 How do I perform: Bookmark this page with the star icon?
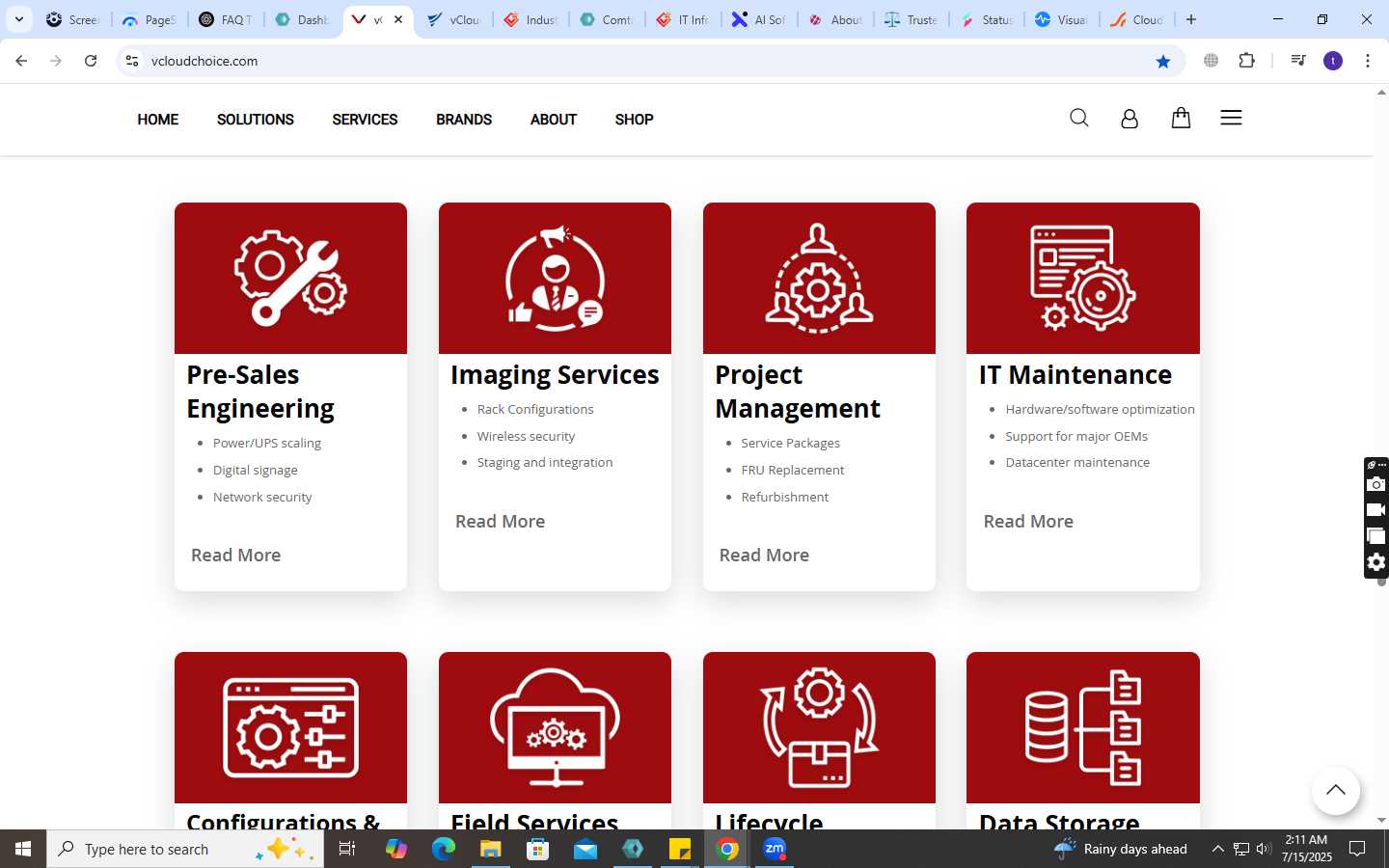[1163, 61]
